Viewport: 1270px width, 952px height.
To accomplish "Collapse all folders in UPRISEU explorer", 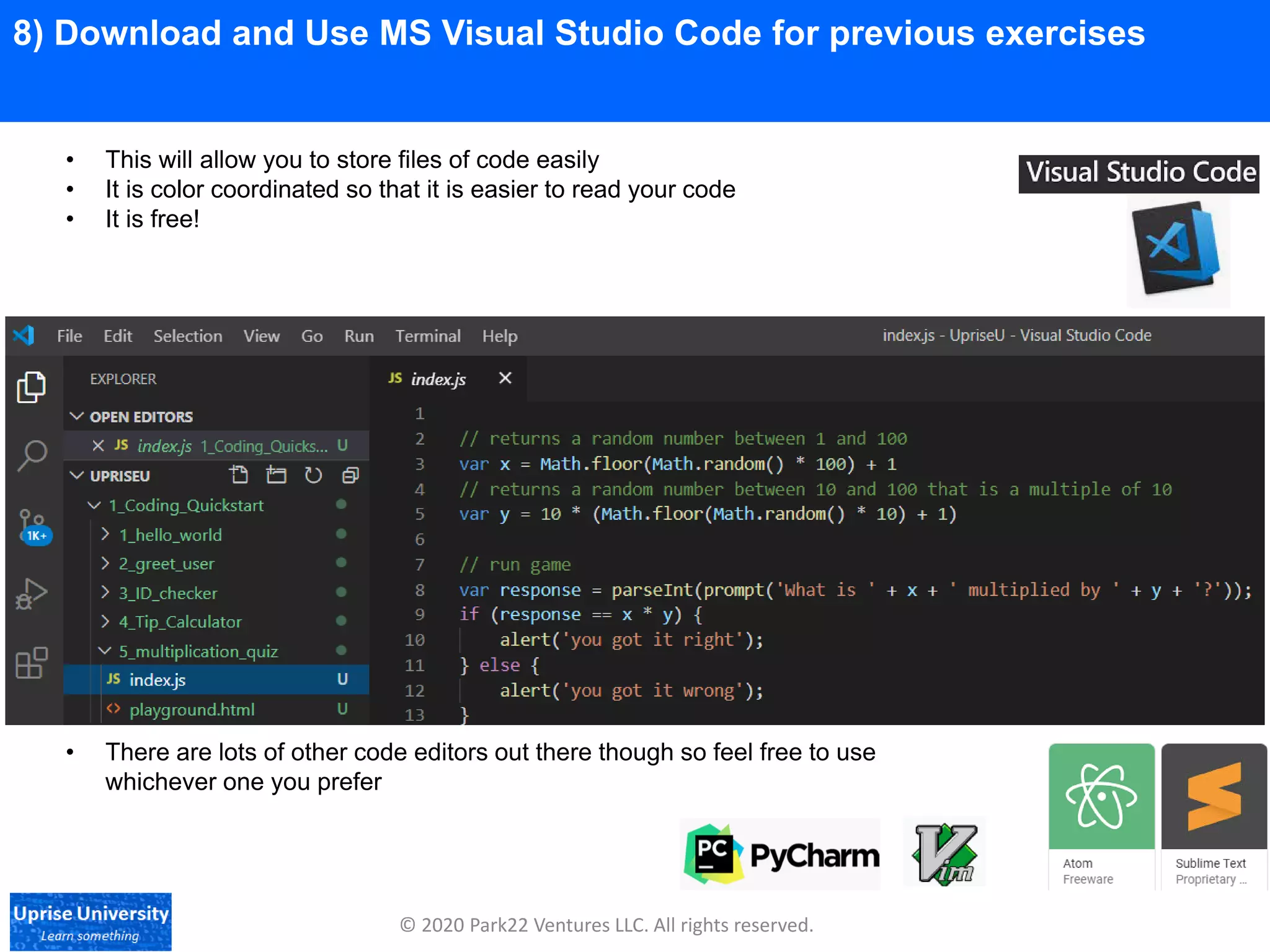I will [350, 475].
